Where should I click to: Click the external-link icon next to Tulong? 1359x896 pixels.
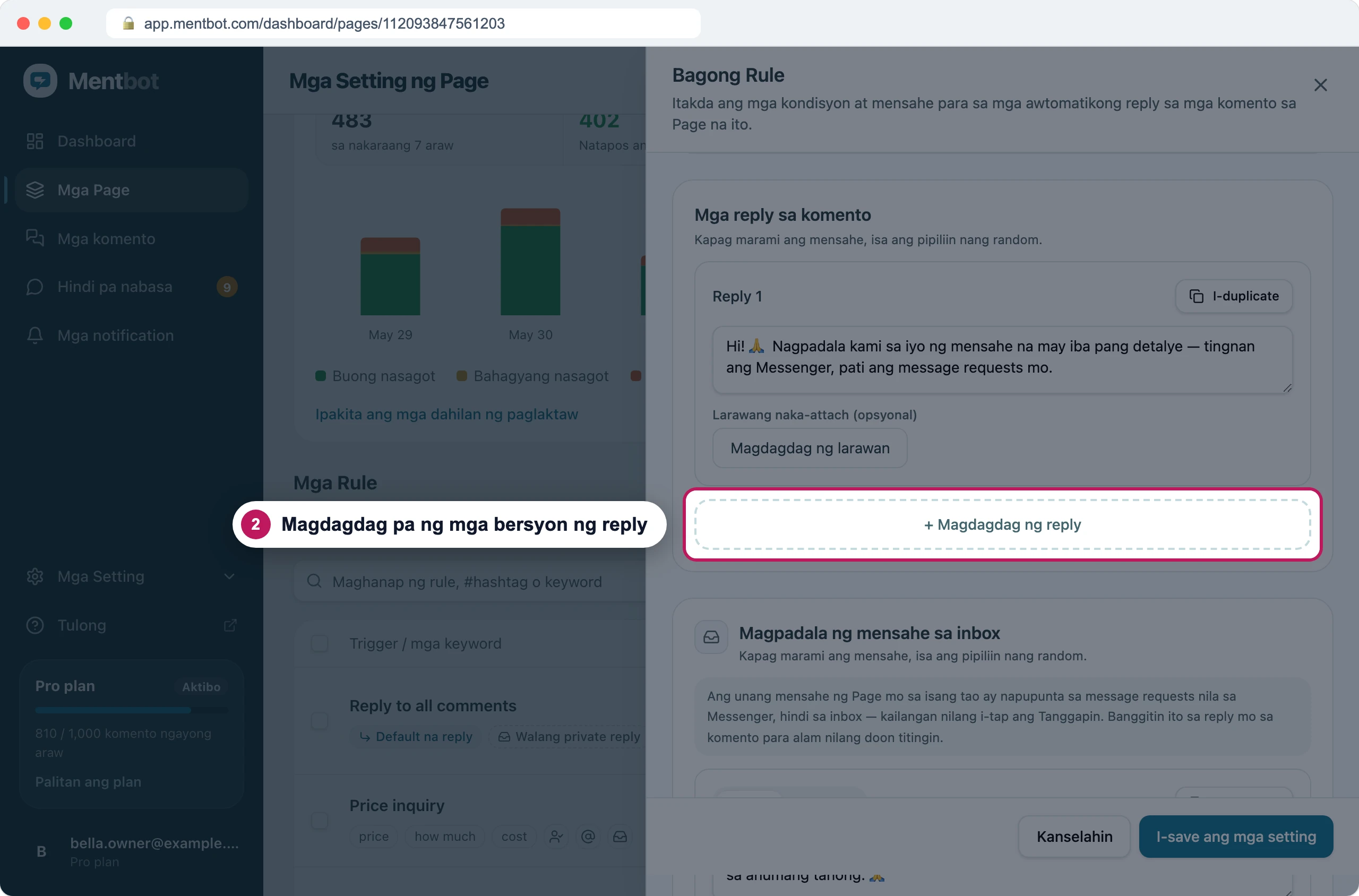(x=230, y=625)
